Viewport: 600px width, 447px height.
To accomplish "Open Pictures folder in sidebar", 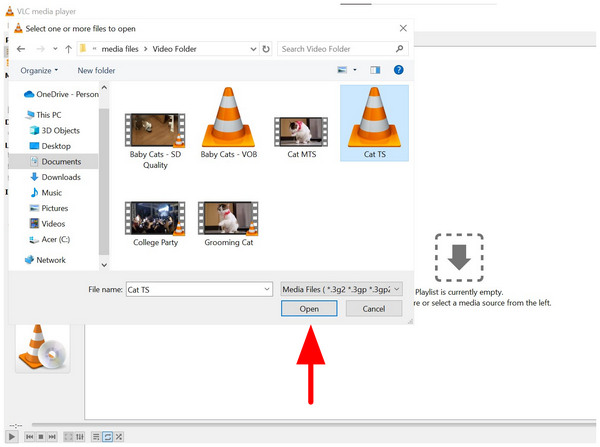I will tap(49, 208).
